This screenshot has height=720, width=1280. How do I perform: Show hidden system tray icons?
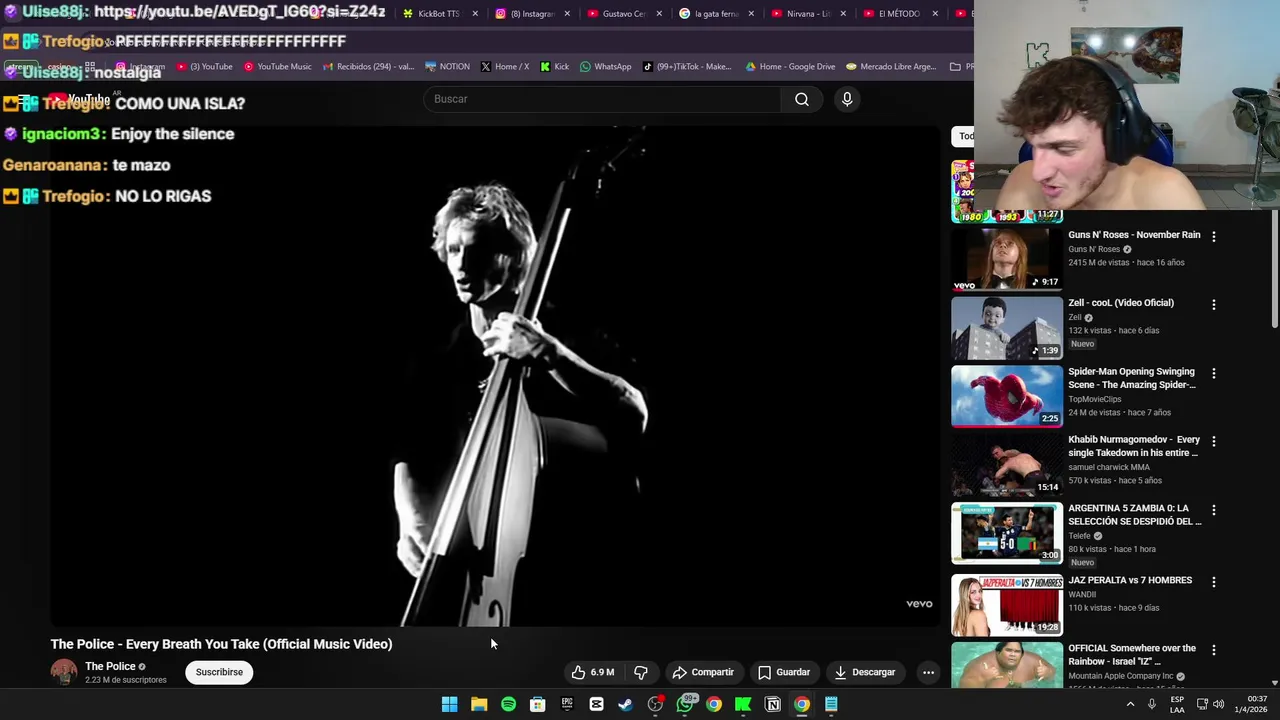[x=1131, y=704]
